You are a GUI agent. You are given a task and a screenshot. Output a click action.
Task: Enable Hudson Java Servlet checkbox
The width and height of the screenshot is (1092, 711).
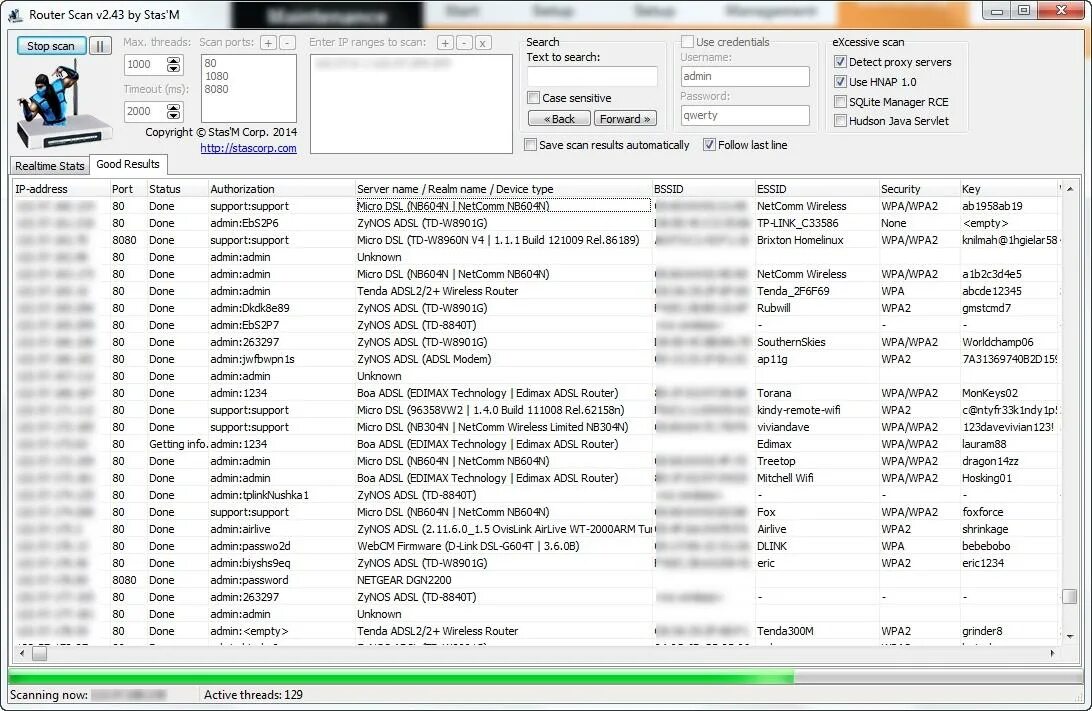coord(841,121)
